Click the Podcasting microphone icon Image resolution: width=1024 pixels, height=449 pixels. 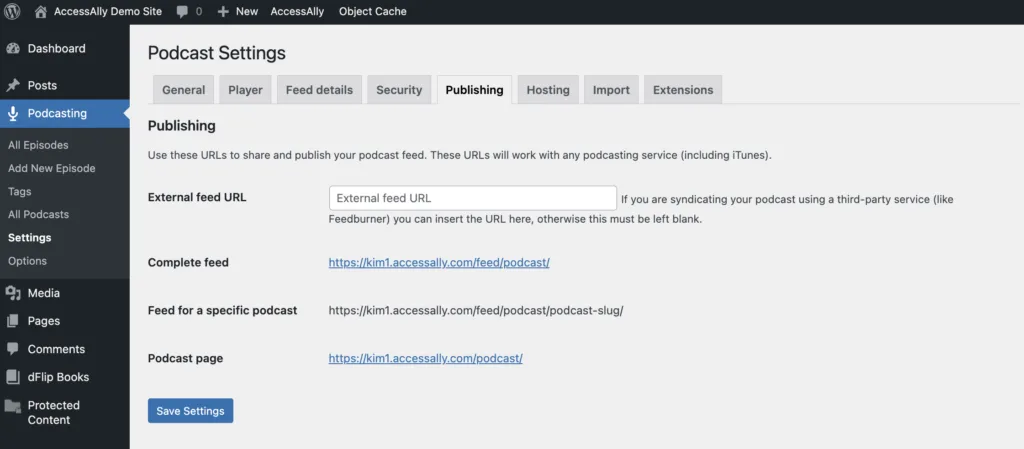(12, 114)
